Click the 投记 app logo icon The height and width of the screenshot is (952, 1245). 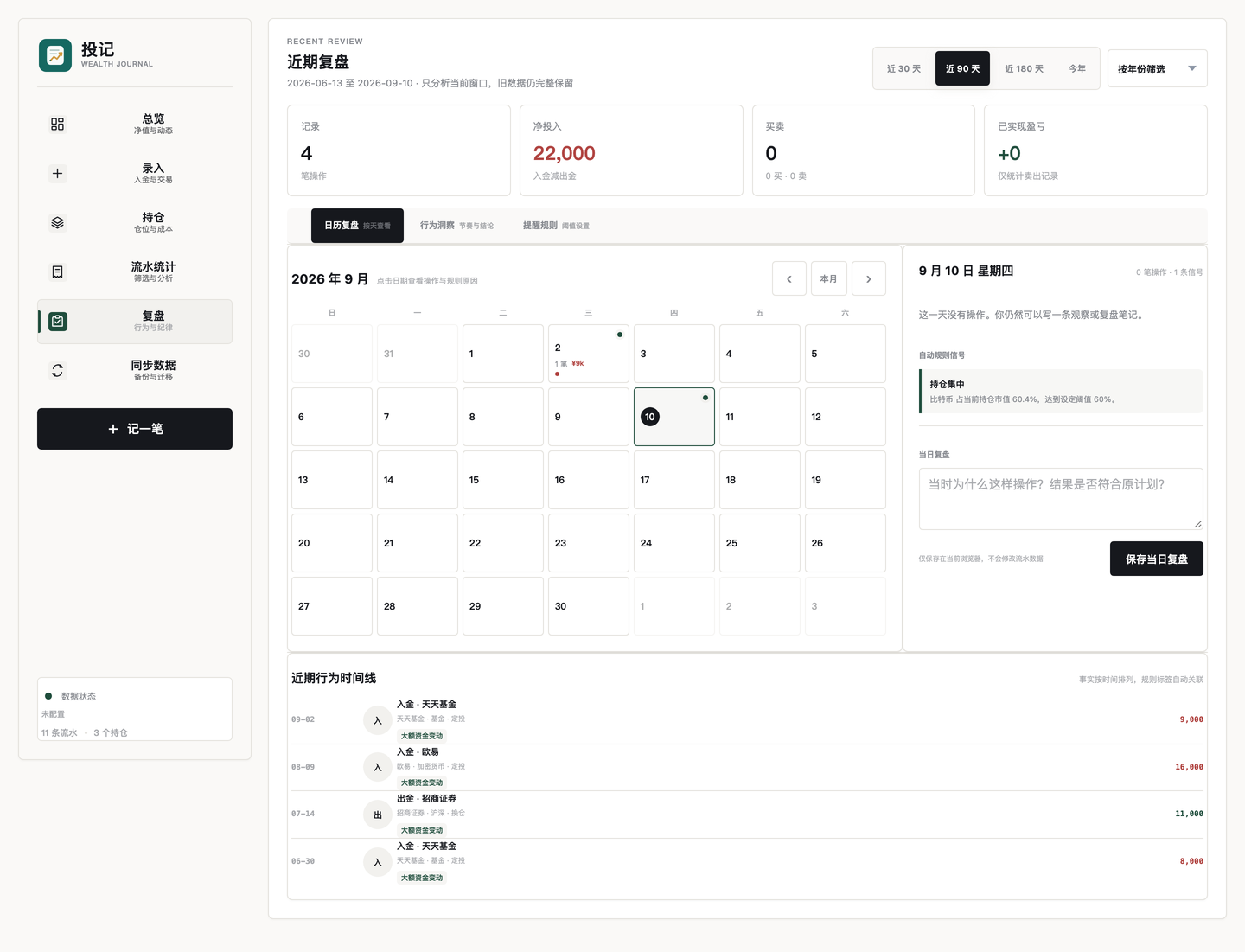pos(55,55)
